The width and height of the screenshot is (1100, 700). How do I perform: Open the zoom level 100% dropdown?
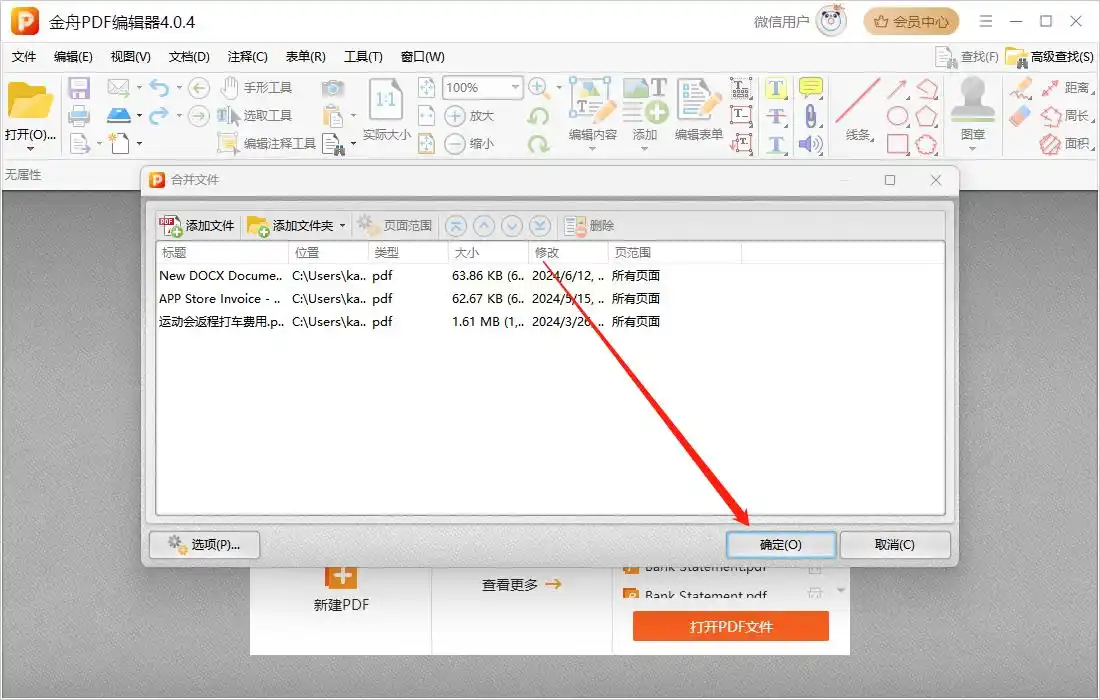(516, 87)
